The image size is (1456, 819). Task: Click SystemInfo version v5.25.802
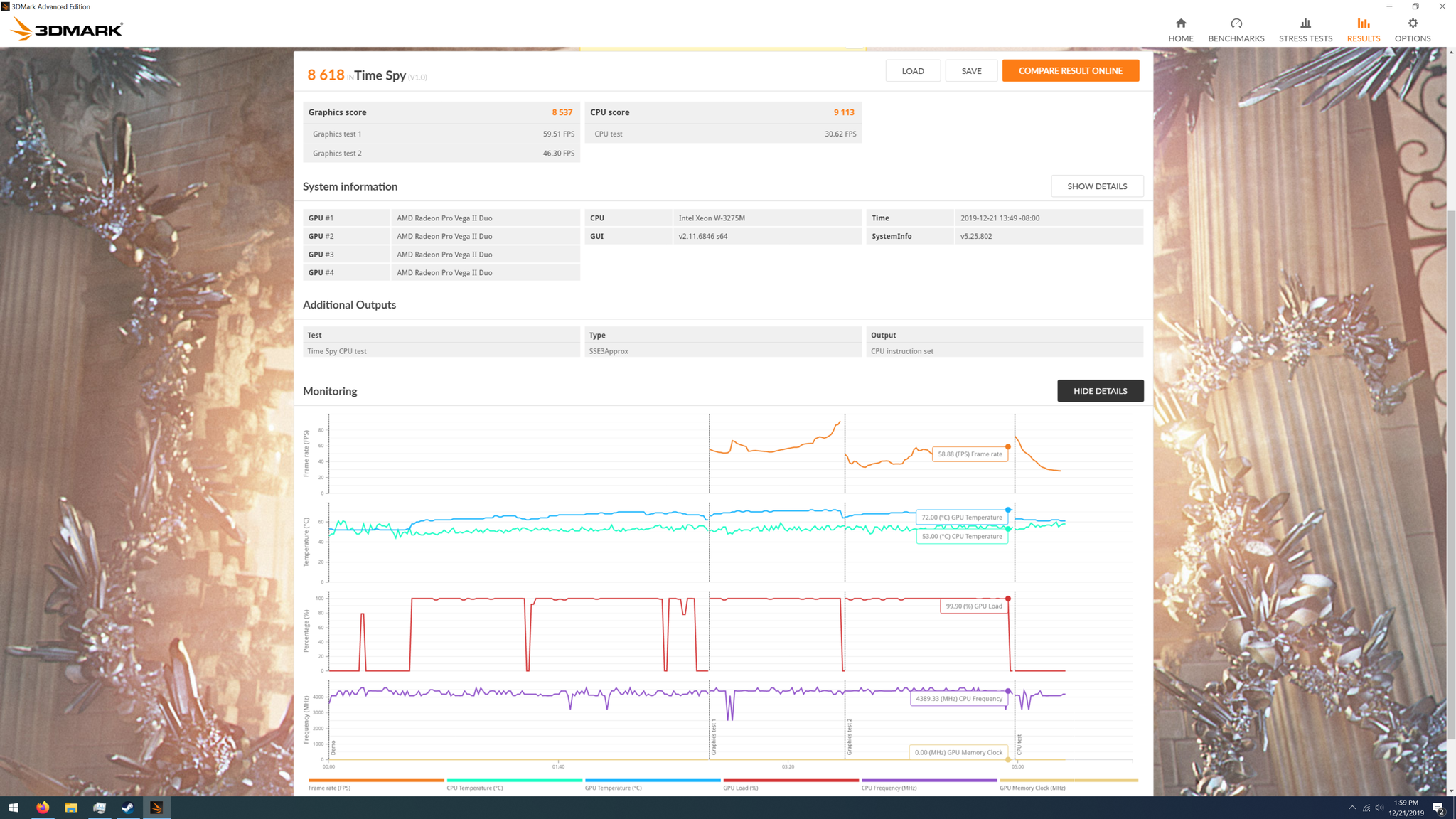[975, 236]
